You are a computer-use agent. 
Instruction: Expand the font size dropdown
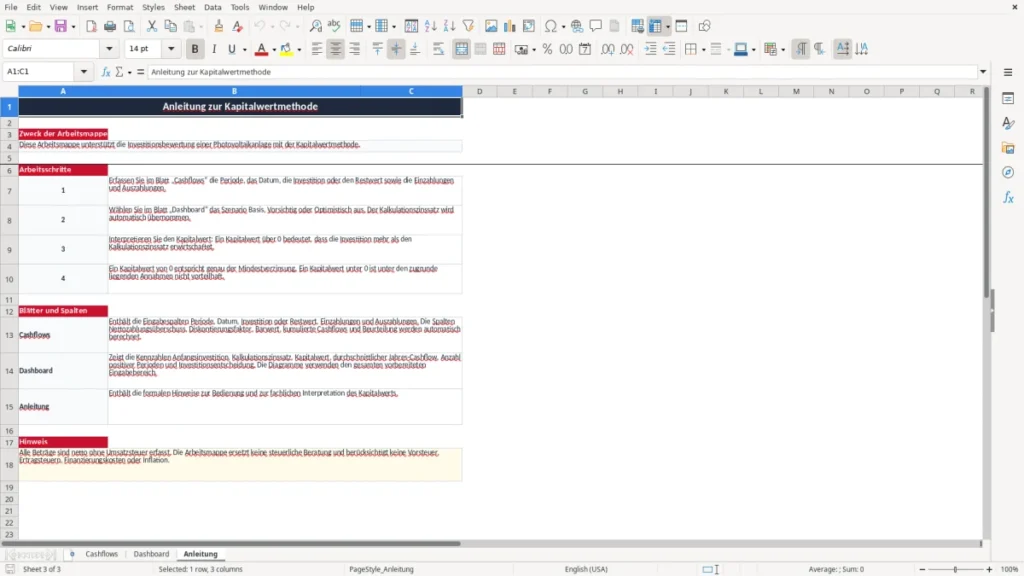click(171, 48)
